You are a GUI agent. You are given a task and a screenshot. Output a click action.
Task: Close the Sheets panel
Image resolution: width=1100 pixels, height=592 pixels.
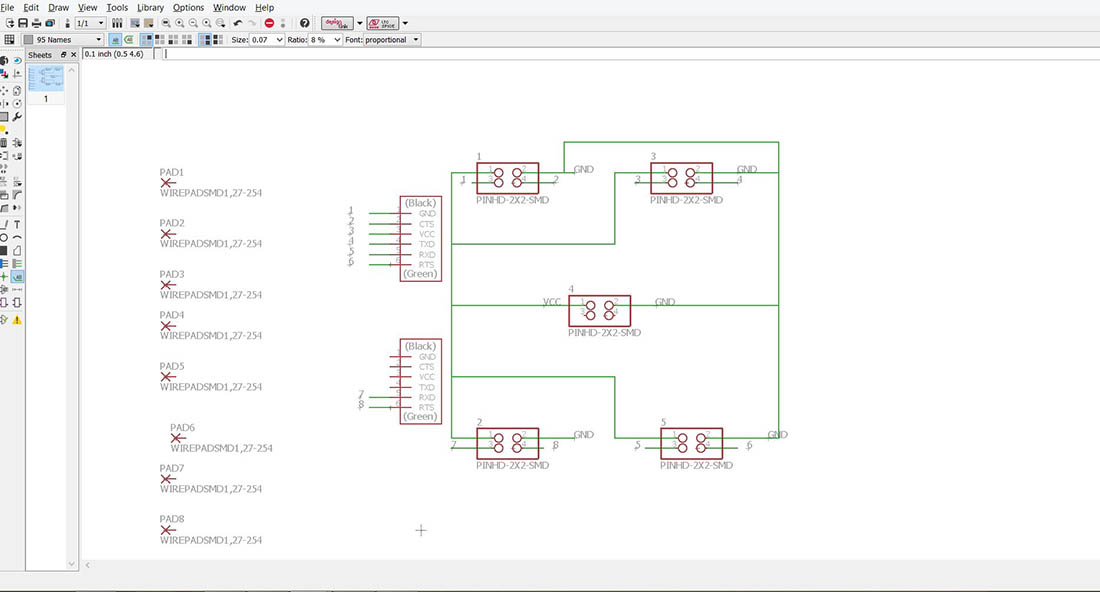[x=74, y=55]
